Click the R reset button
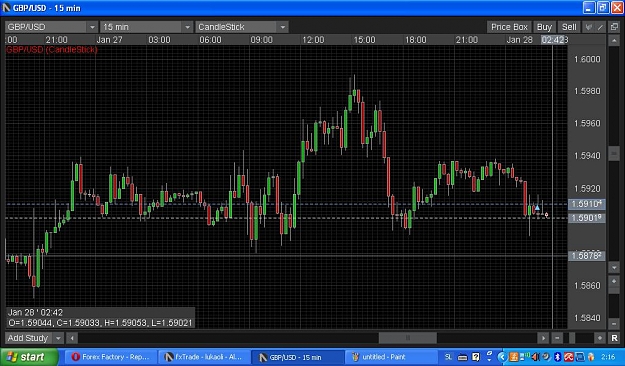Image resolution: width=625 pixels, height=366 pixels. click(614, 338)
